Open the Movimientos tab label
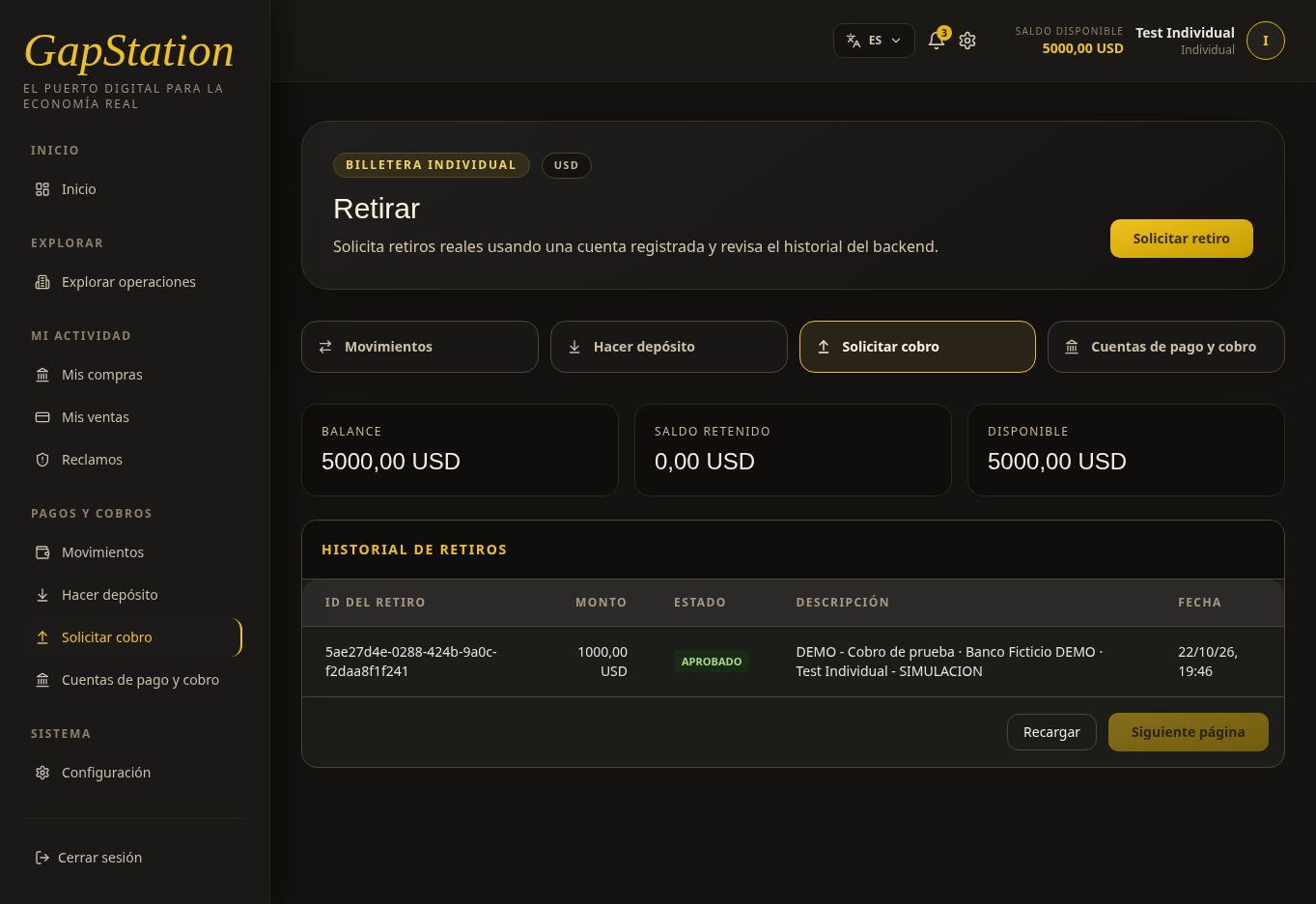 tap(388, 347)
